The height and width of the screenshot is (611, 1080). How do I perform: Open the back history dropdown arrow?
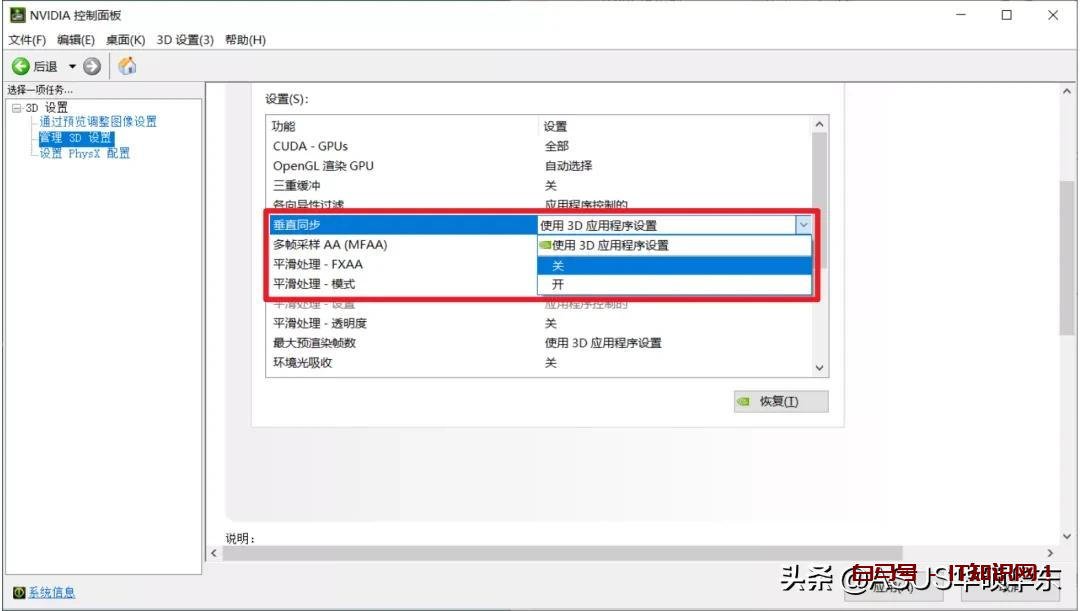72,67
